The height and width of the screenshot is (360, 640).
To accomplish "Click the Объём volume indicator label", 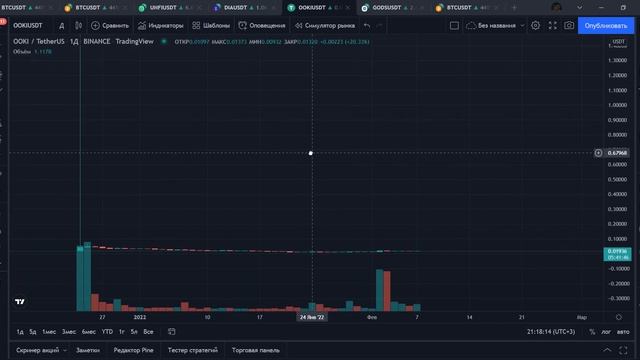I will 22,52.
